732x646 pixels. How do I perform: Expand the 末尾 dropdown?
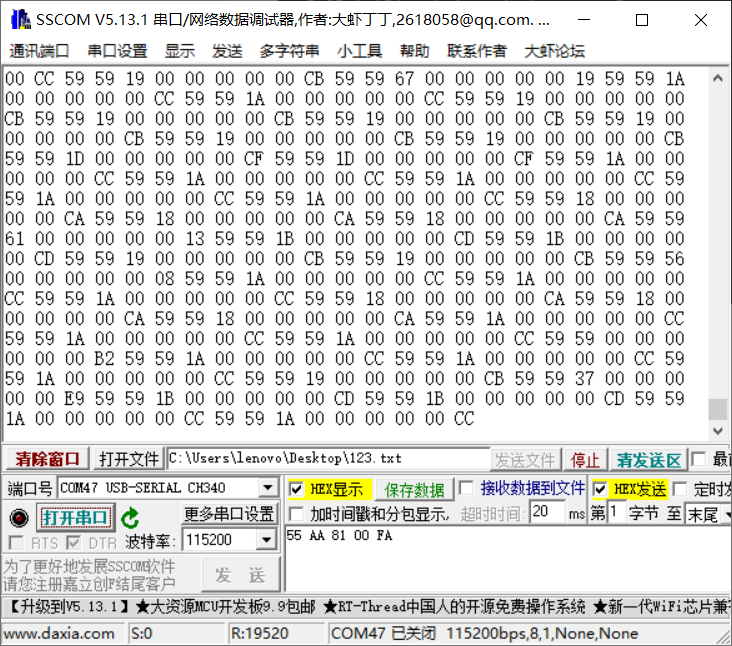(x=728, y=514)
